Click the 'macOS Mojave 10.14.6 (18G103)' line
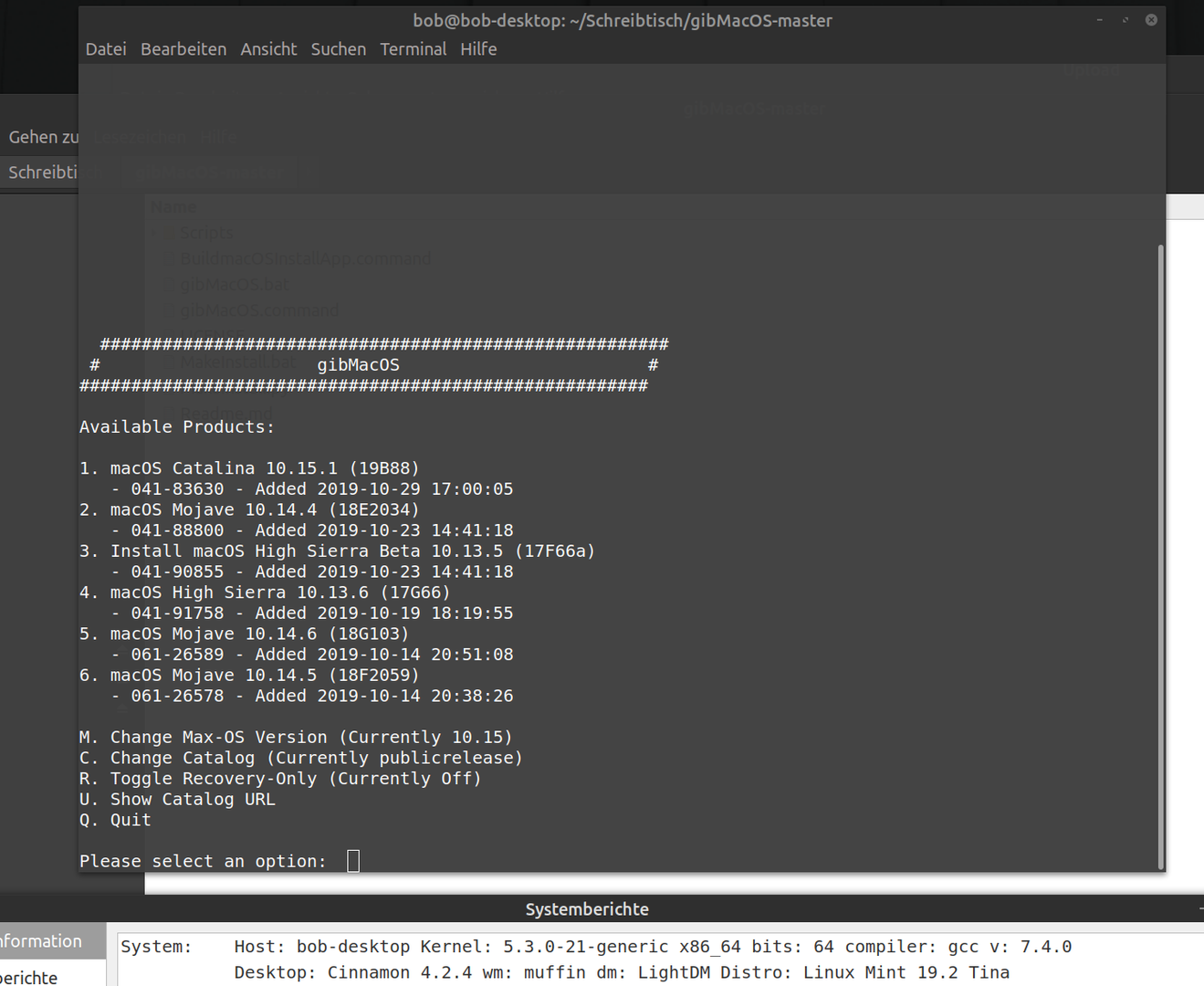Viewport: 1204px width, 986px height. [x=244, y=634]
